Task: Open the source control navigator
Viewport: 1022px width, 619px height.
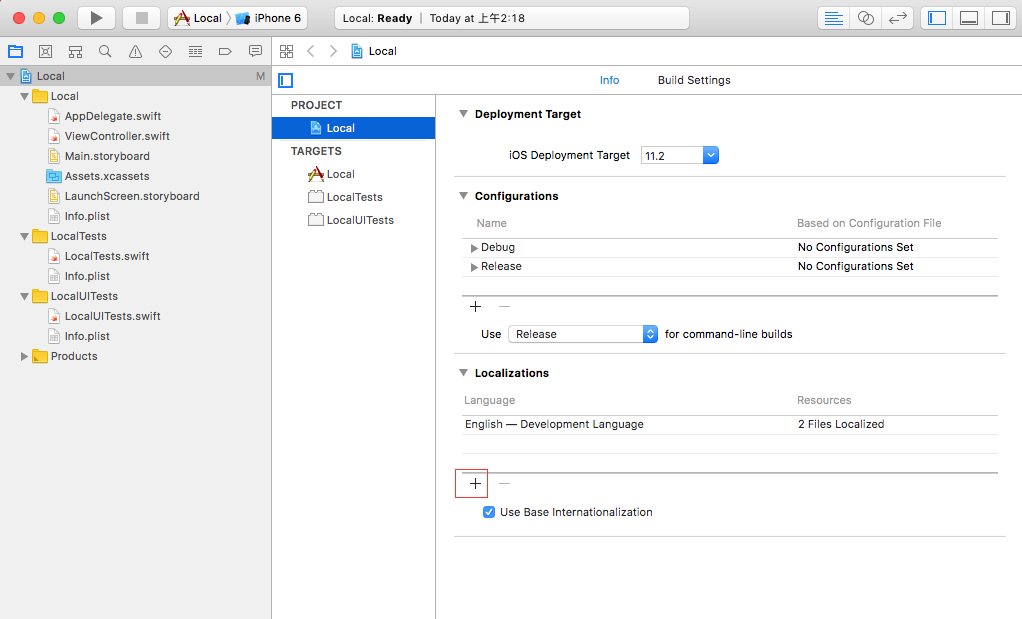Action: pyautogui.click(x=45, y=51)
